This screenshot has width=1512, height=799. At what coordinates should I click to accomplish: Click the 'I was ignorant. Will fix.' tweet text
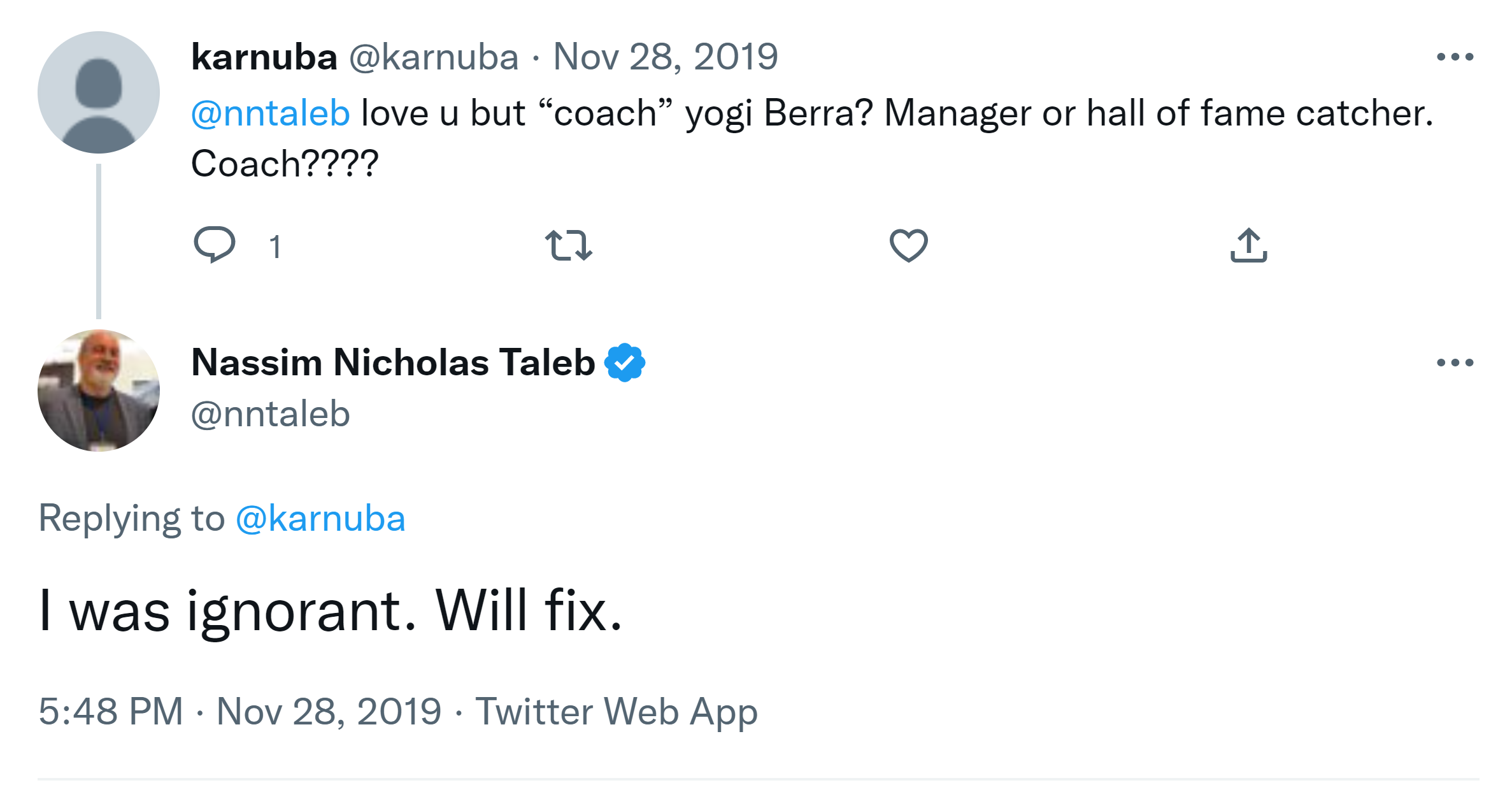[330, 610]
